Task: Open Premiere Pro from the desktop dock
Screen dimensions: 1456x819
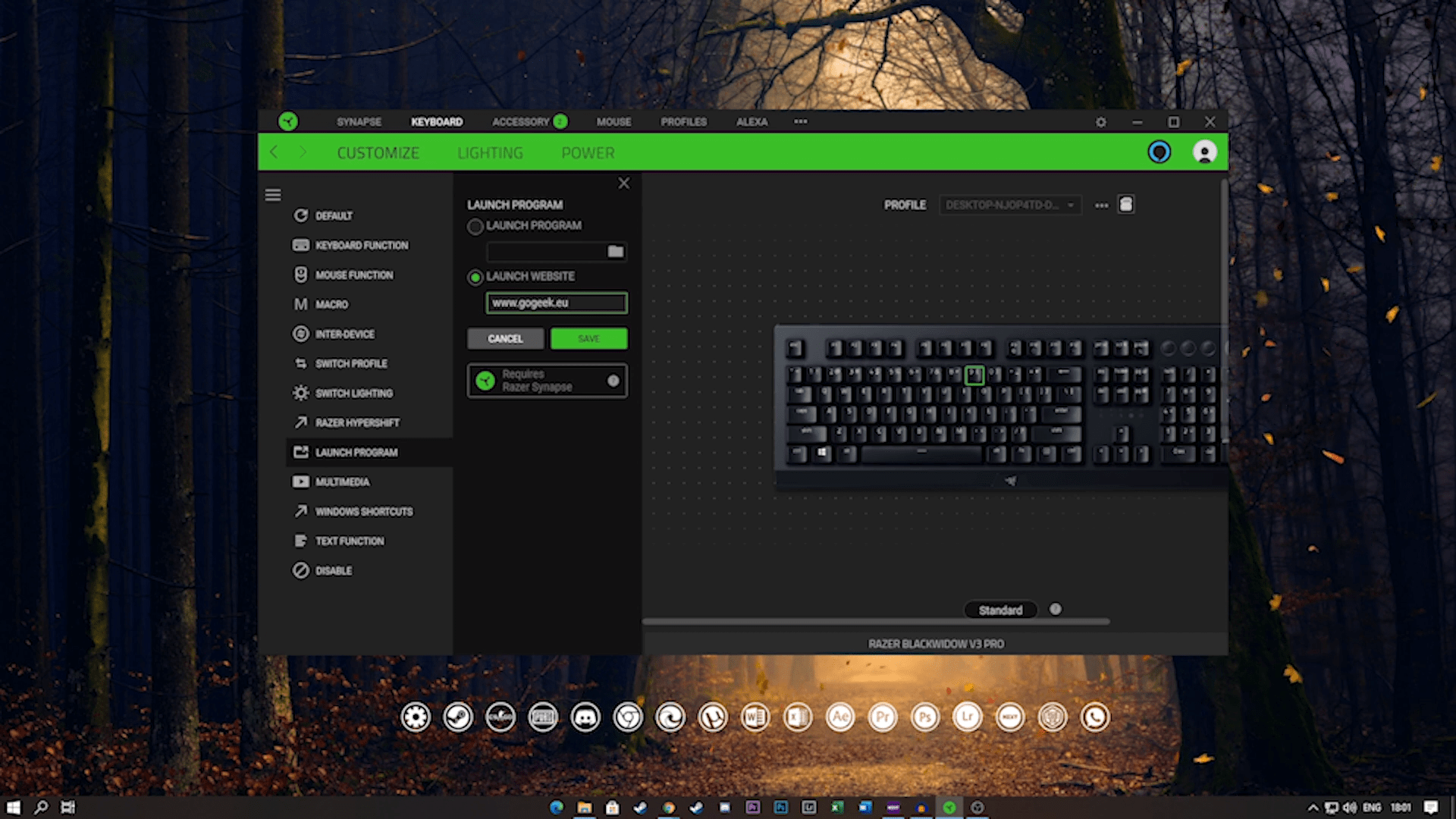Action: [x=883, y=717]
